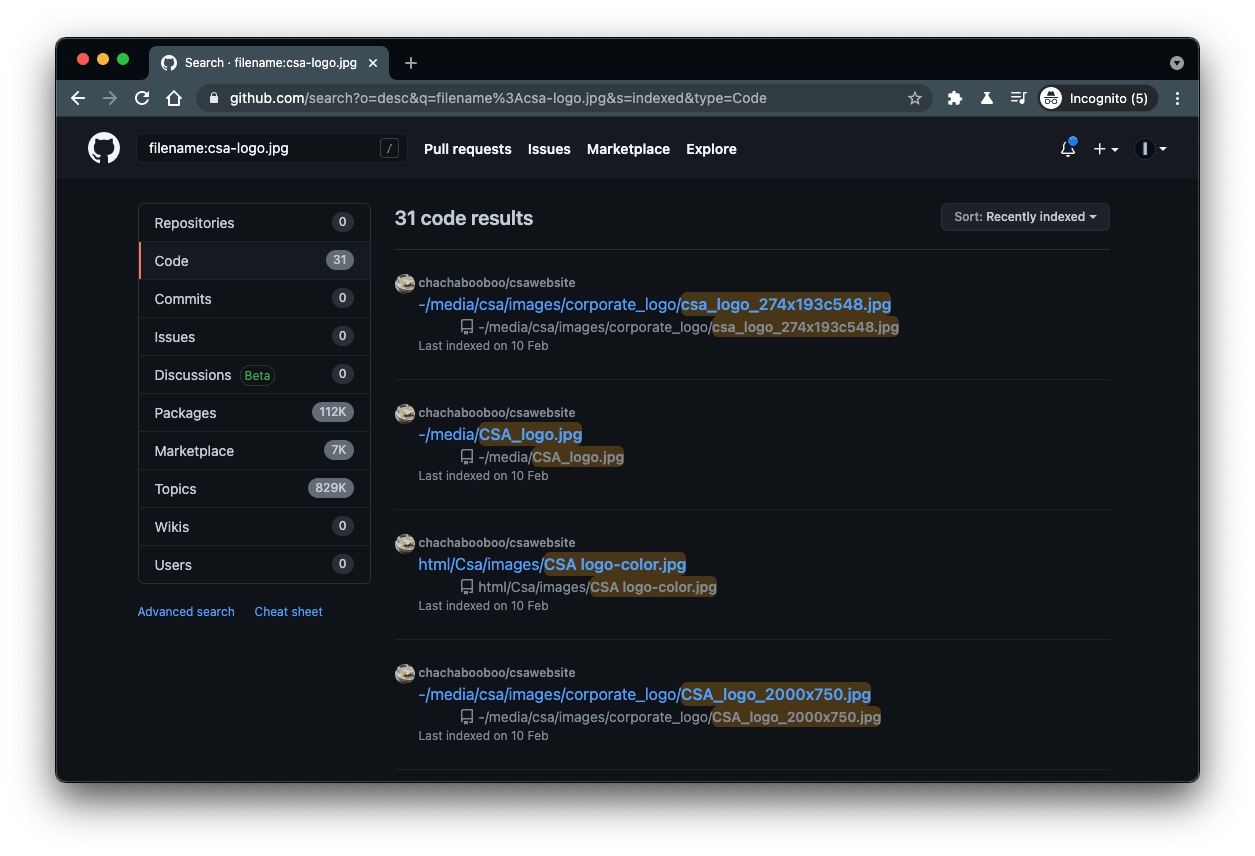Screen dimensions: 1255x856
Task: Open chachabooboo/csawebsite above csa_logo_274x193c548.jpg
Action: tap(497, 283)
